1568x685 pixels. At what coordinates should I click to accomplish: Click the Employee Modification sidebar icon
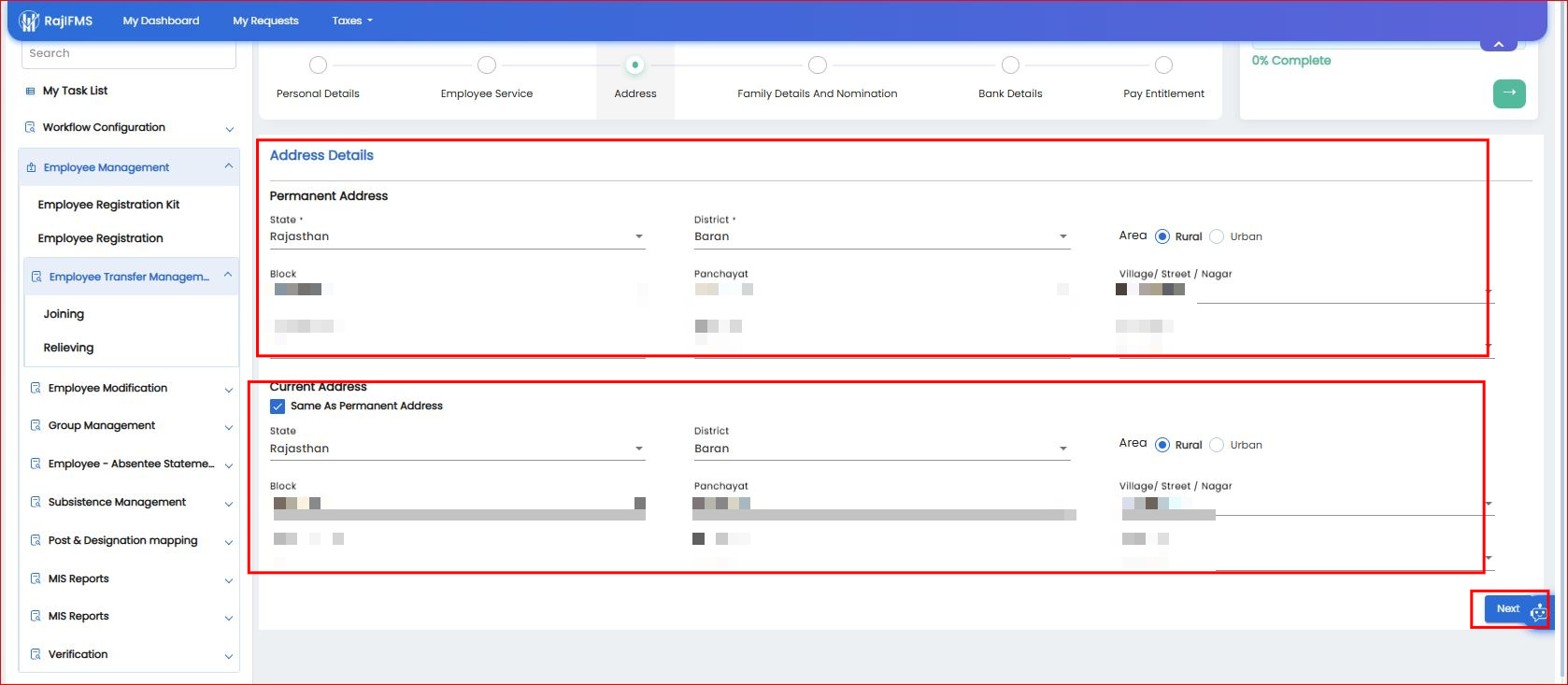pyautogui.click(x=36, y=388)
